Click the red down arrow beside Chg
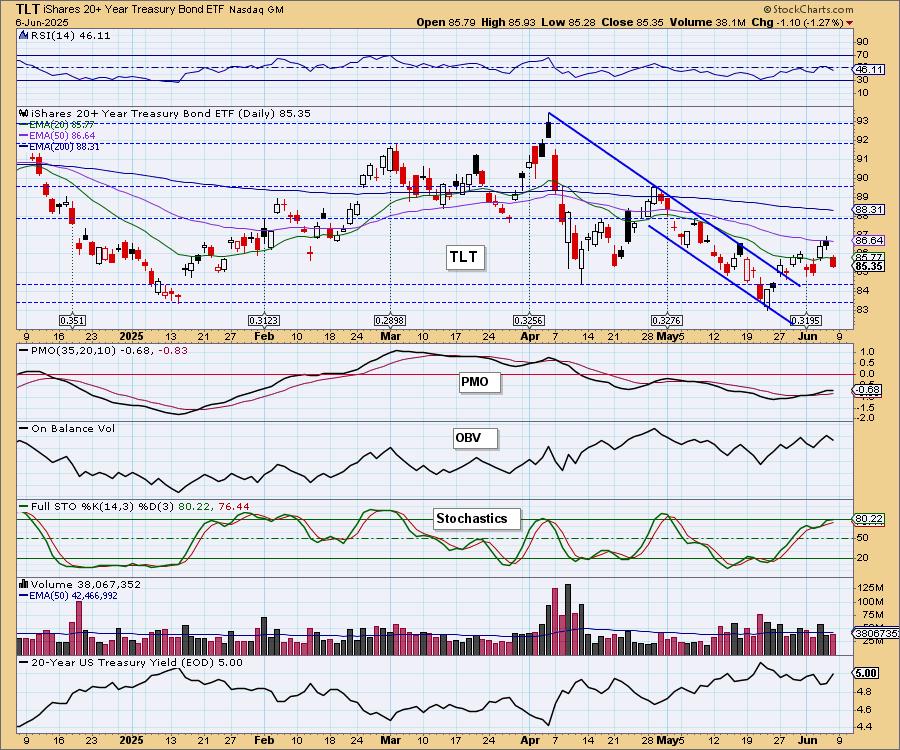 [x=849, y=23]
